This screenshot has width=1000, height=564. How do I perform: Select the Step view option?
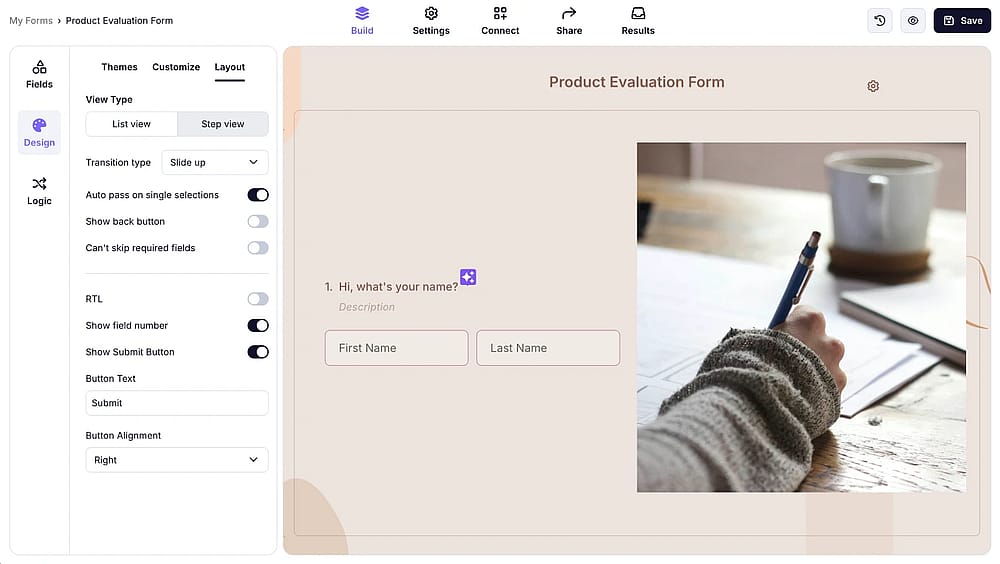(x=223, y=124)
